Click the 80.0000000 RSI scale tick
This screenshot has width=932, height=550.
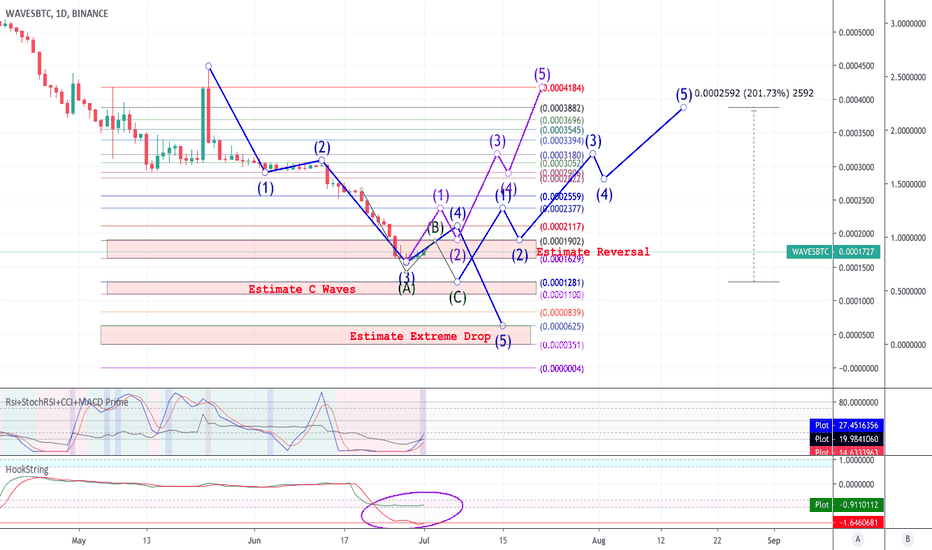(x=858, y=402)
